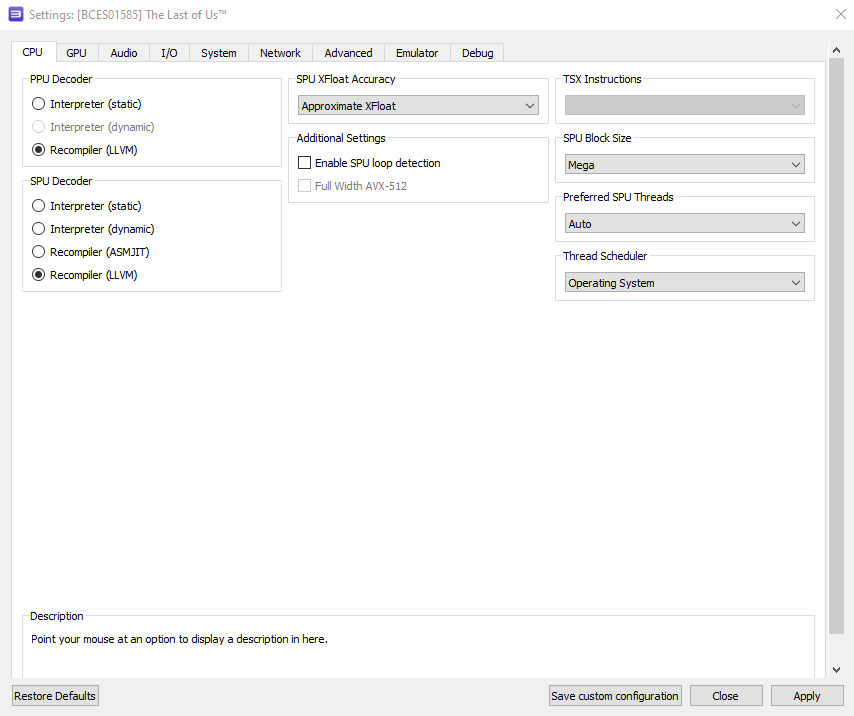Enable SPU loop detection checkbox
The image size is (854, 716).
(x=305, y=163)
